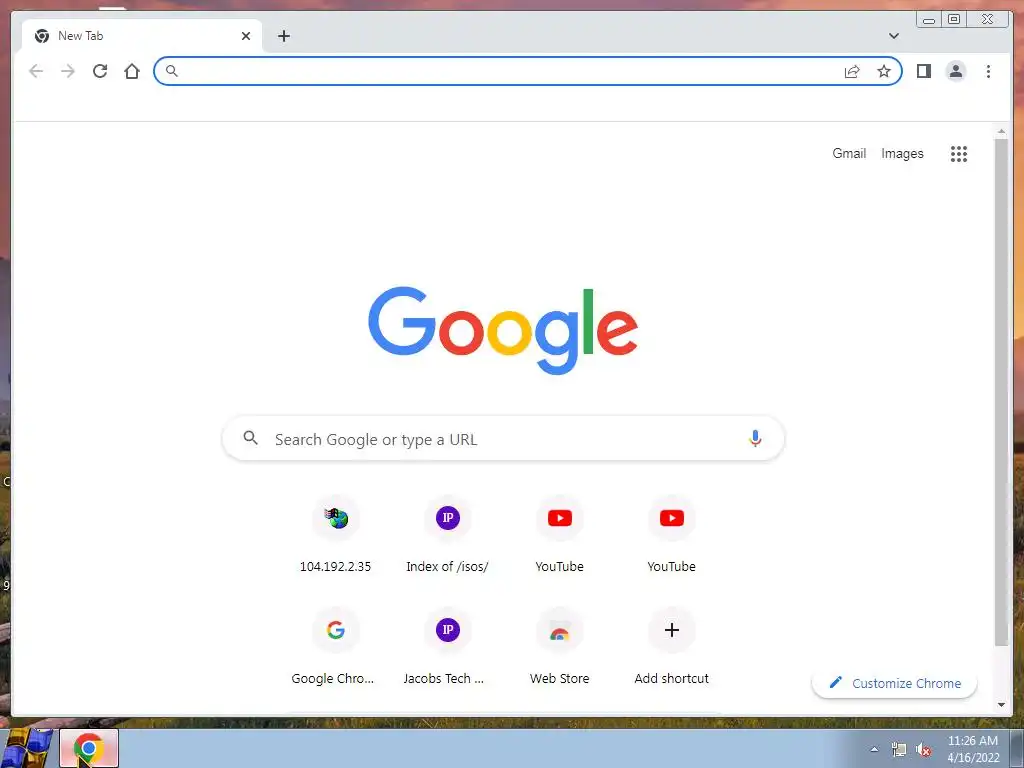The image size is (1024, 768).
Task: Open the Google apps grid
Action: (959, 154)
